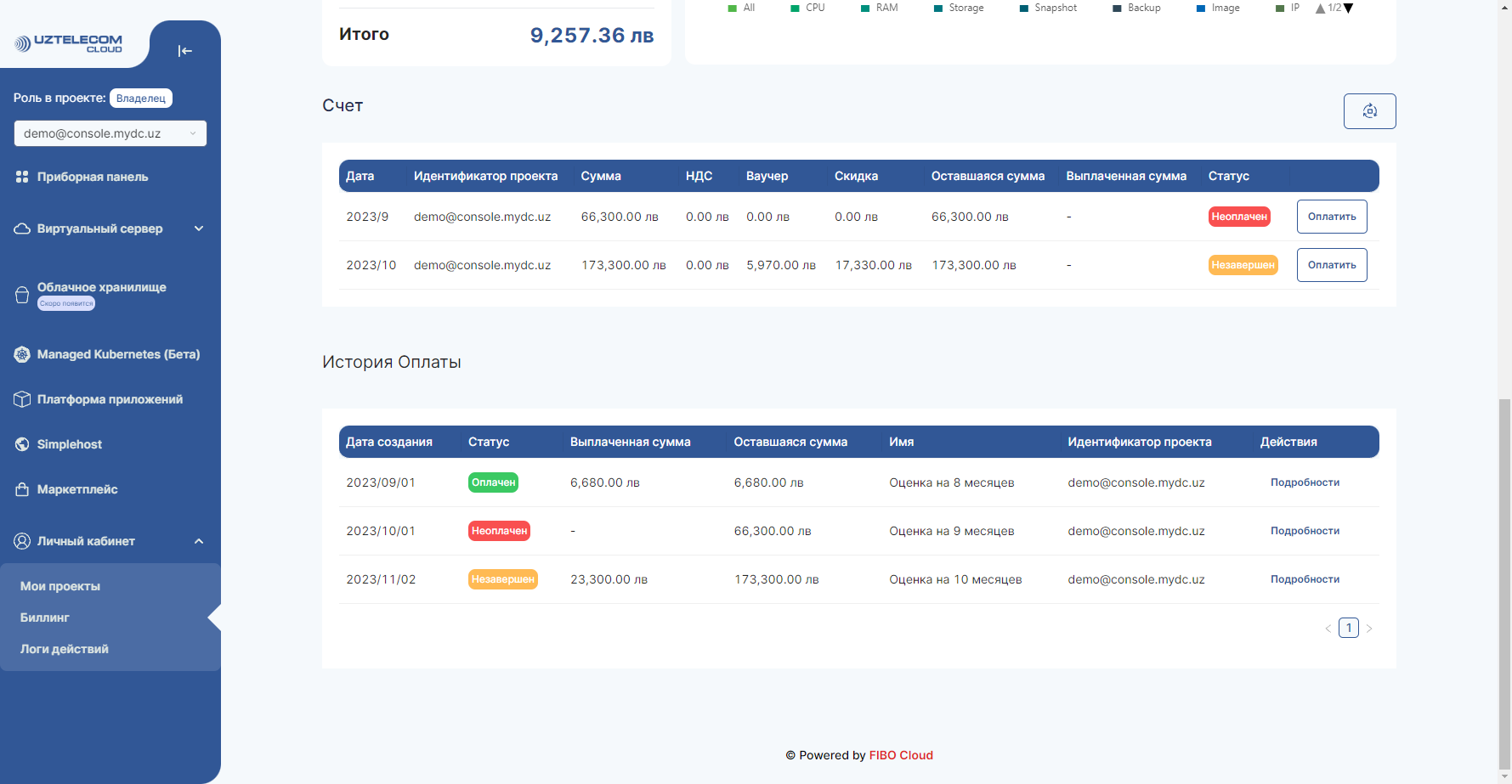Expand the Виртуальный сервер section
This screenshot has width=1512, height=784.
199,228
